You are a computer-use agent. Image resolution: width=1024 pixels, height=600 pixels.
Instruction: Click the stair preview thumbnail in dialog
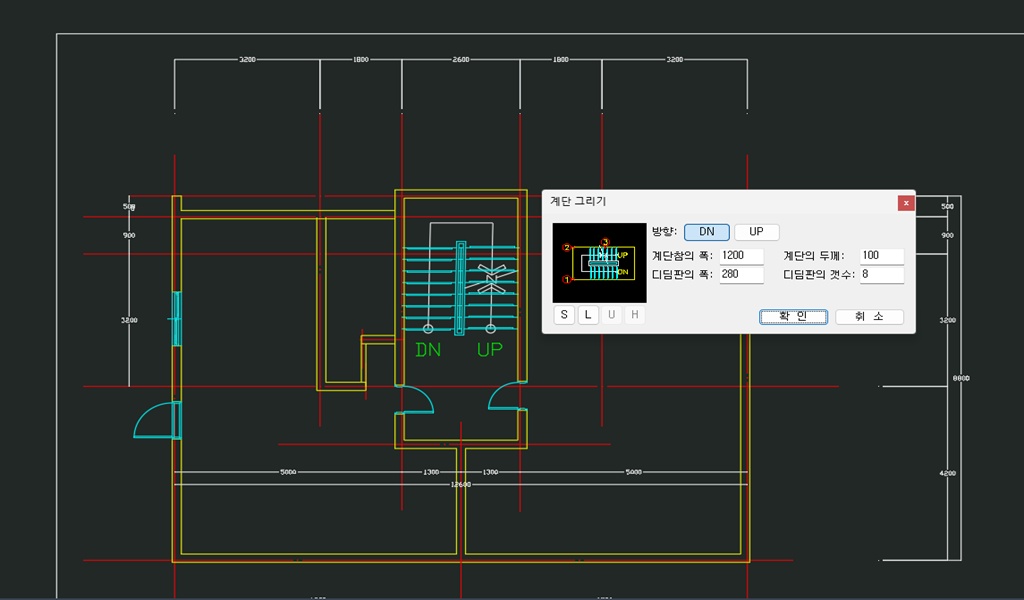pos(600,262)
